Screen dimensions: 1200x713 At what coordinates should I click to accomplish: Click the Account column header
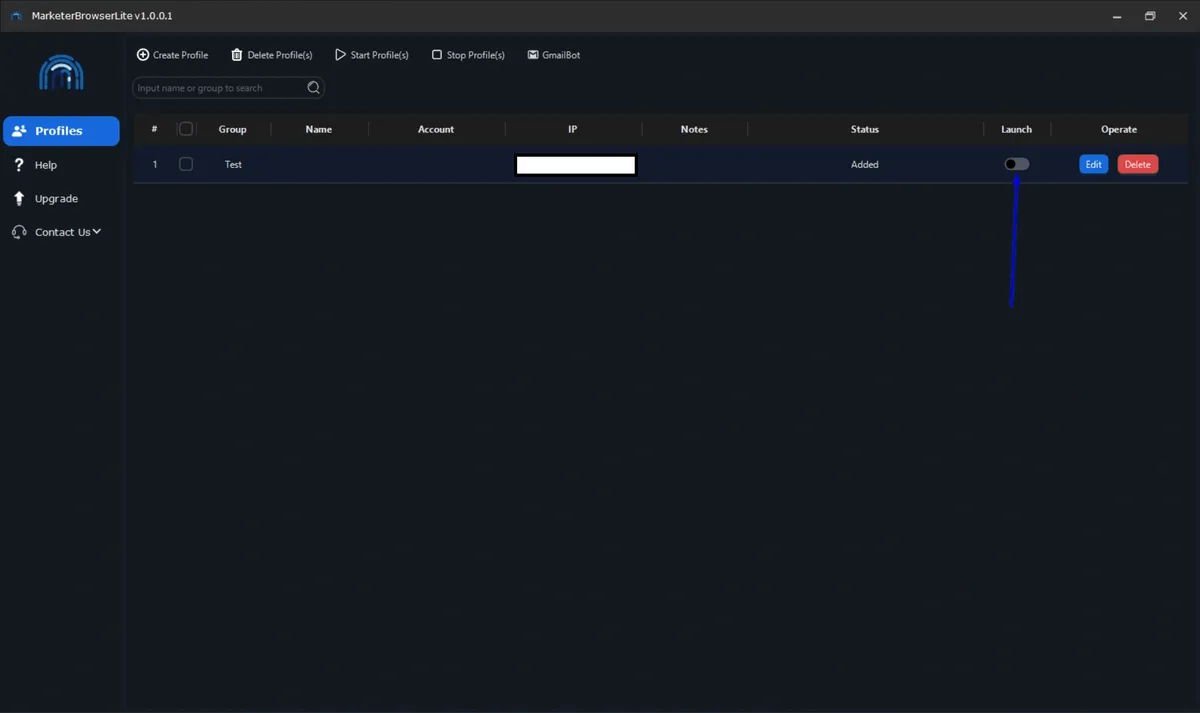click(x=436, y=129)
